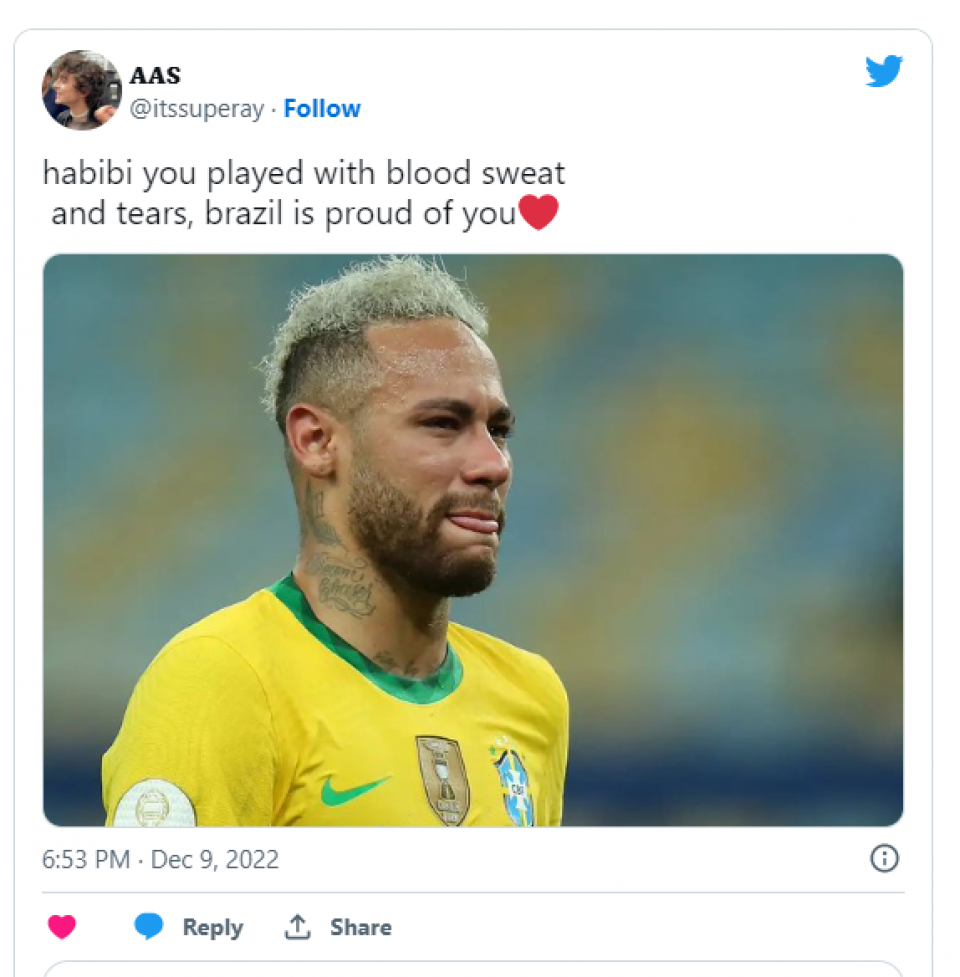Open the 6:53 PM time link

85,859
